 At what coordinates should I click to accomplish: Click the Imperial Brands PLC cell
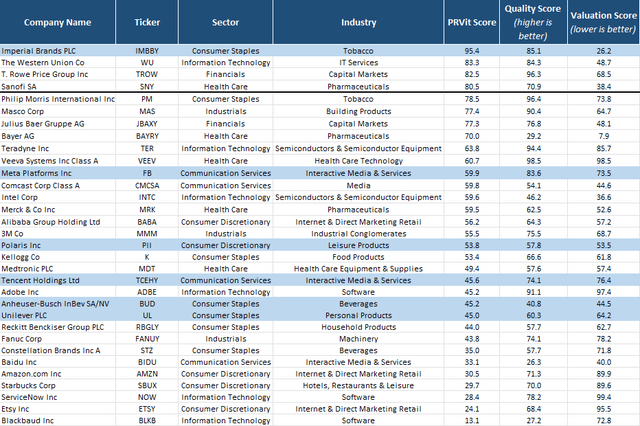tap(58, 51)
